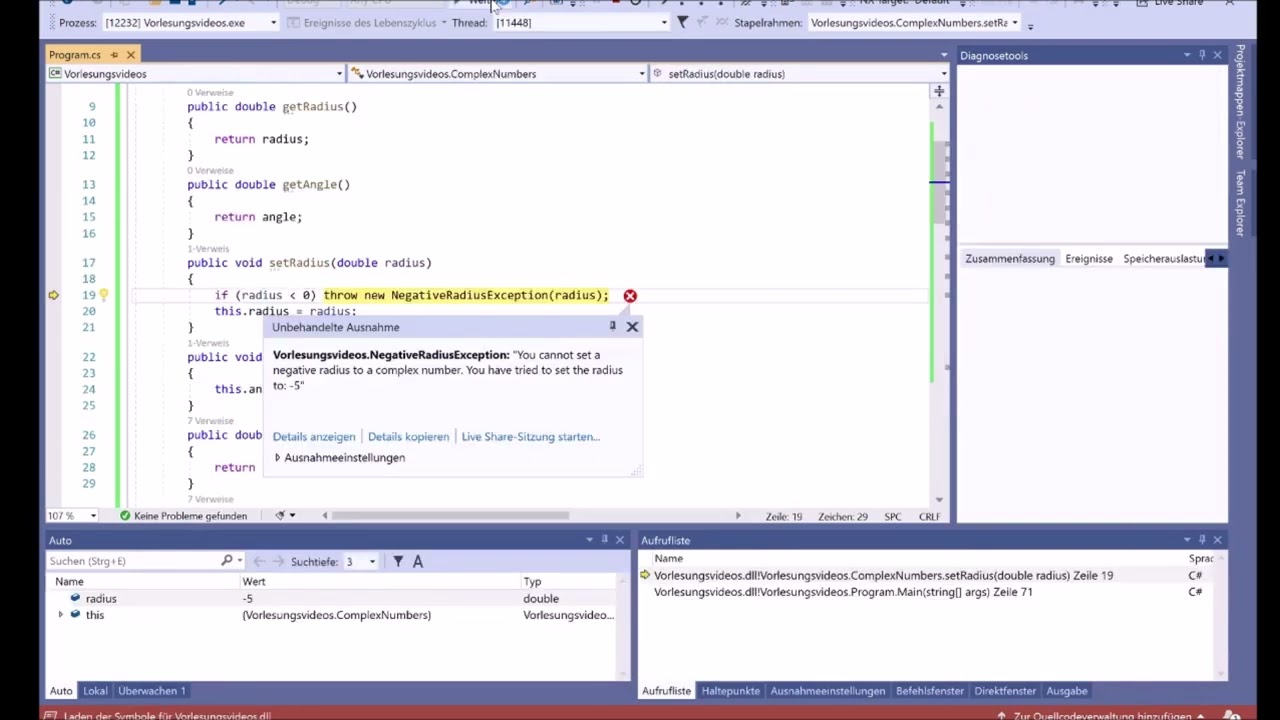The height and width of the screenshot is (720, 1280).
Task: Click the split editor icon above the code scrollbar
Action: click(x=939, y=92)
